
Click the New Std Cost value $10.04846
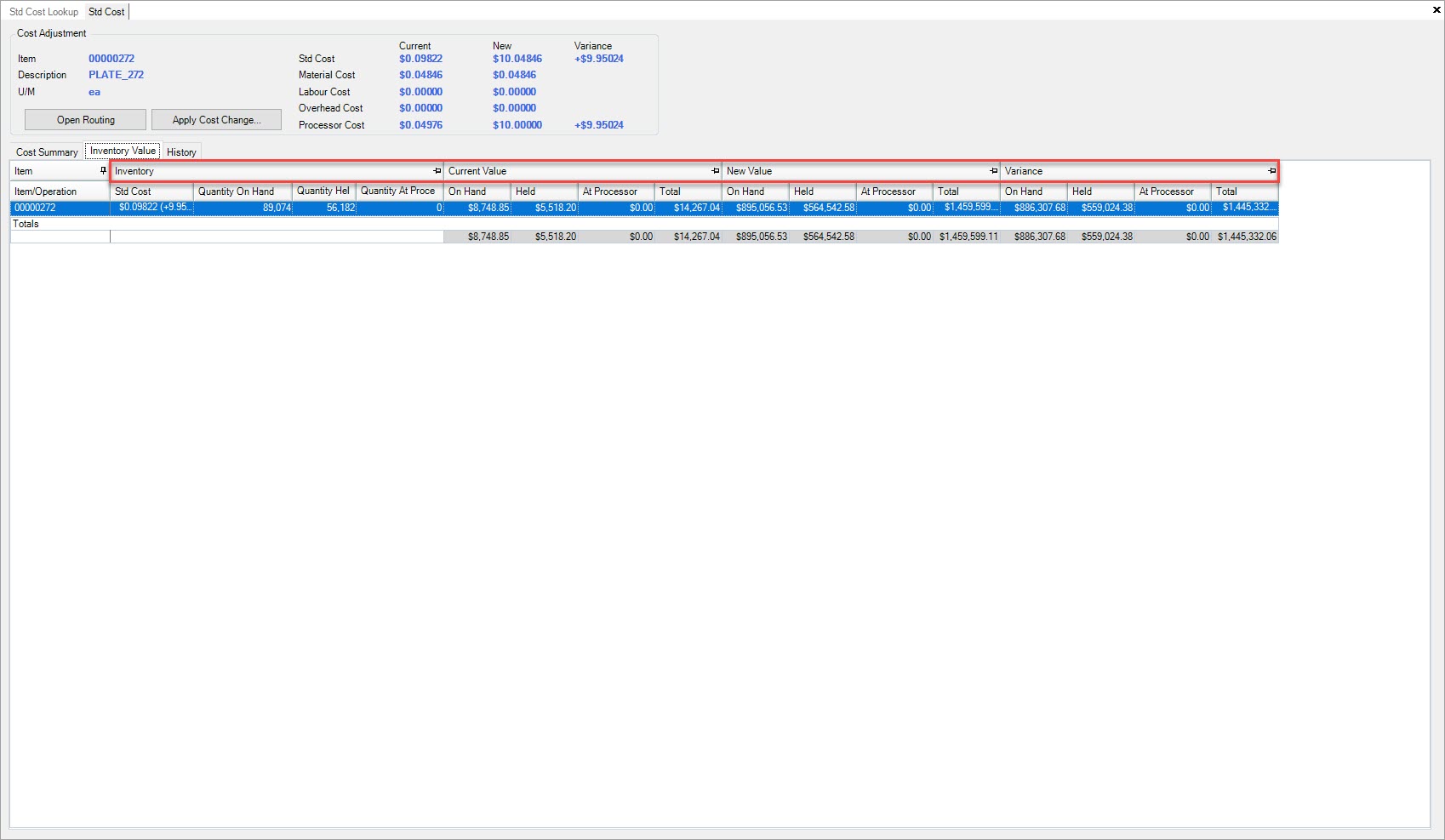(517, 59)
